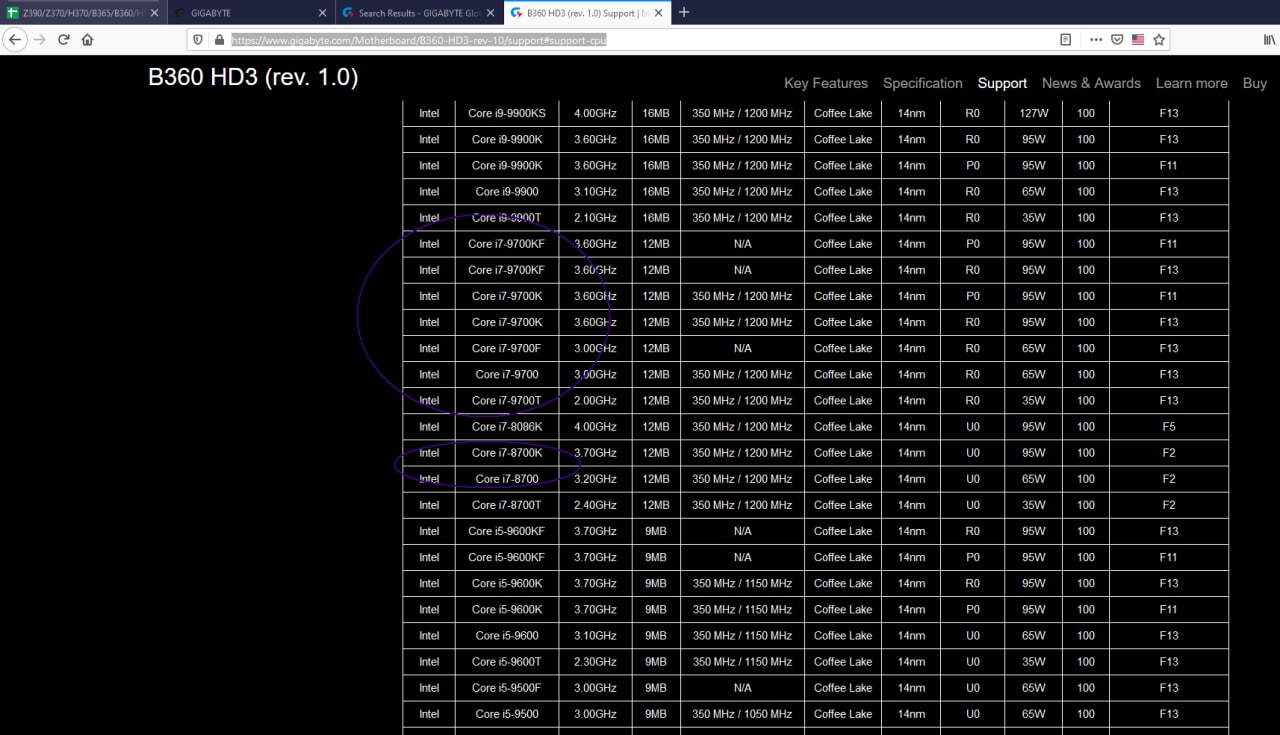Select the Core i9-9900 model cell
Image resolution: width=1280 pixels, height=735 pixels.
point(507,192)
